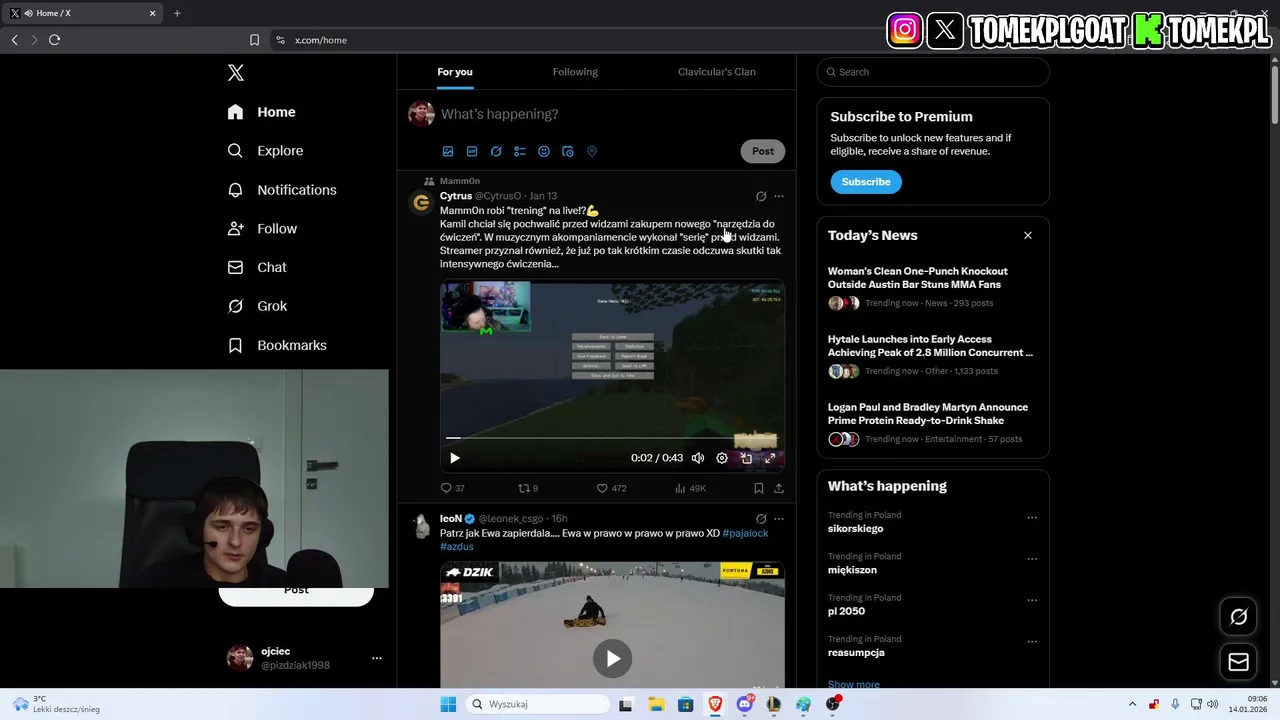Open Bookmarks in sidebar
The height and width of the screenshot is (720, 1280).
pyautogui.click(x=278, y=345)
